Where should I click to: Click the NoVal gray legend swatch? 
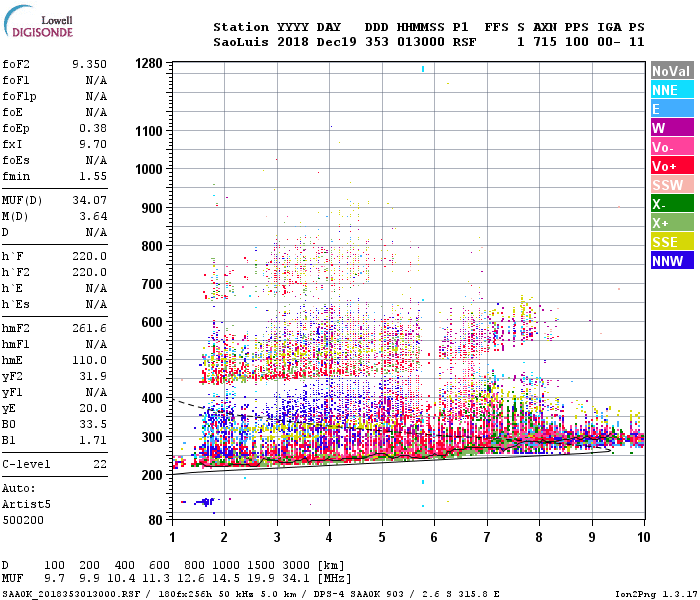pyautogui.click(x=672, y=71)
